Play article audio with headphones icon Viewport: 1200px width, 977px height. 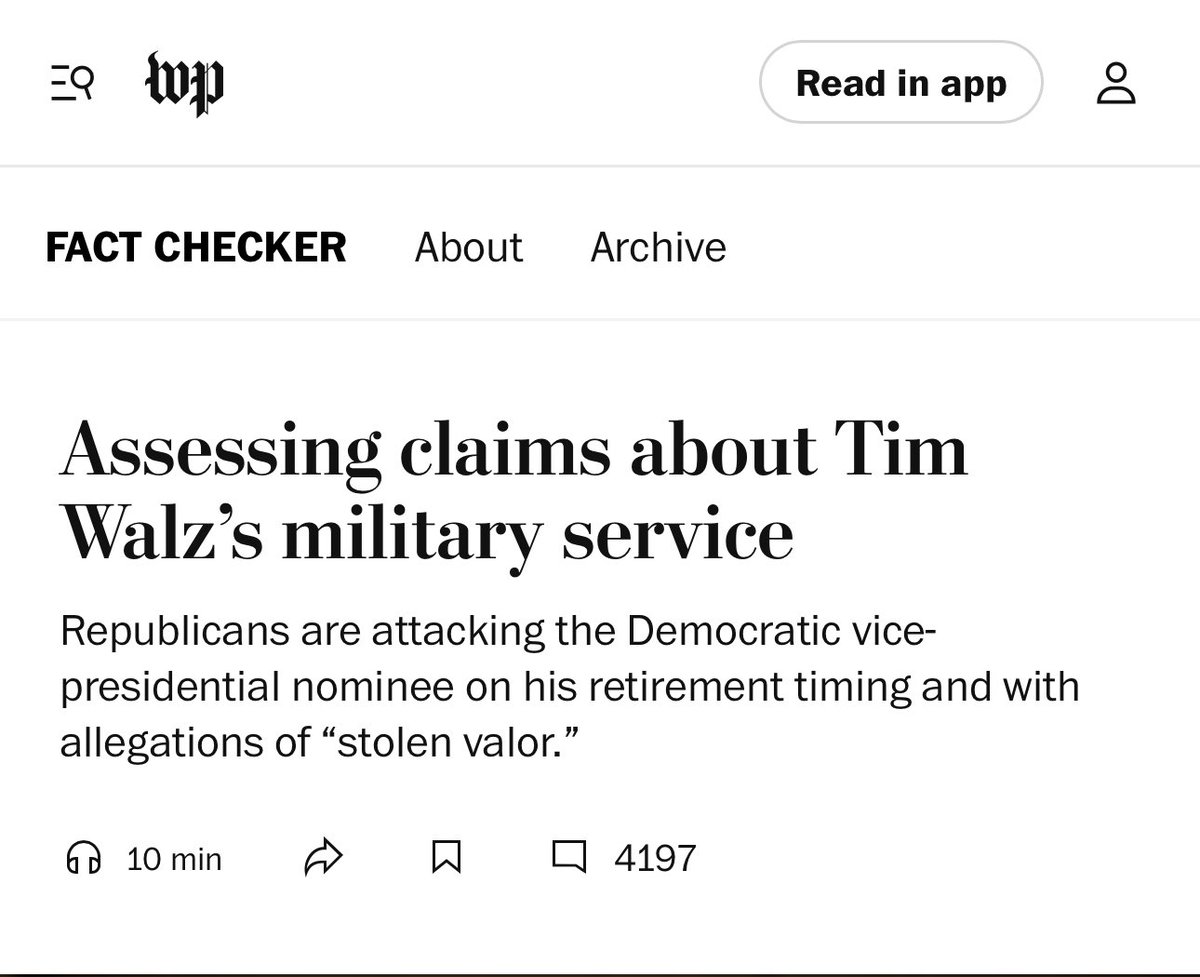(84, 857)
